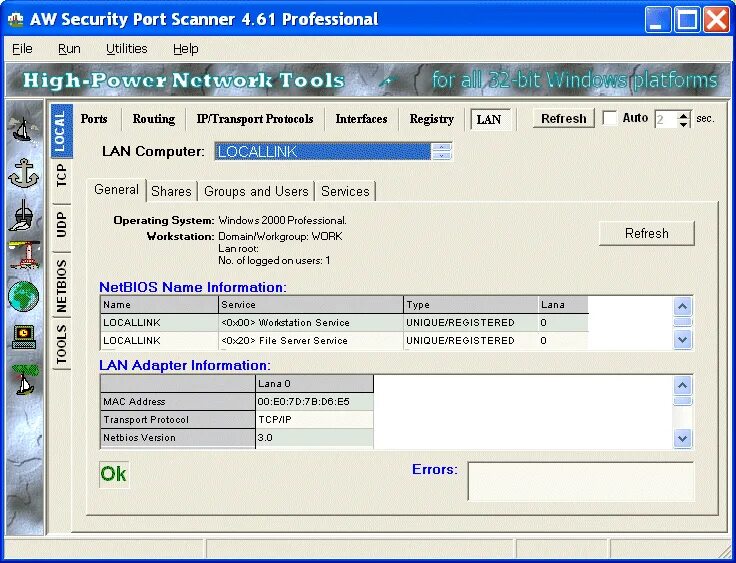Select the Workstation Service row cell

(x=311, y=323)
